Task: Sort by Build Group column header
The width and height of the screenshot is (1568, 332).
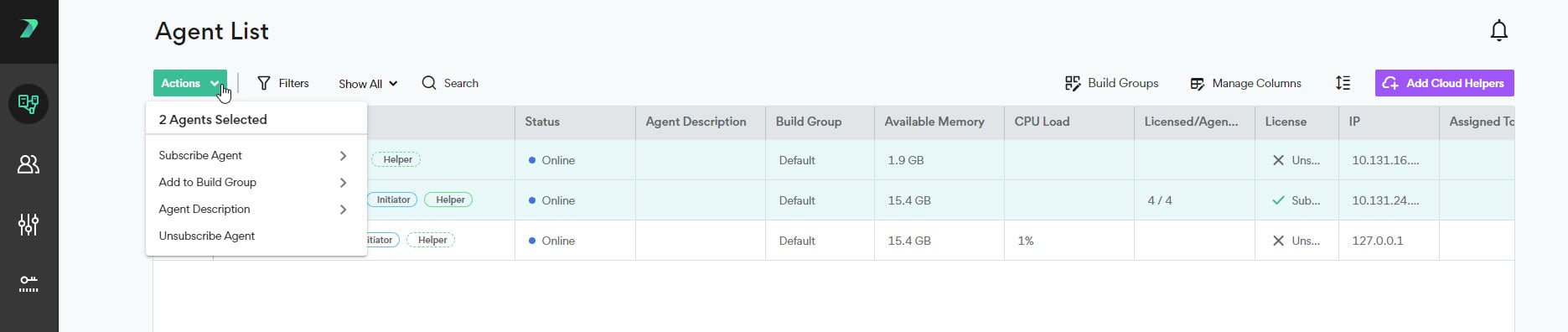Action: [808, 122]
